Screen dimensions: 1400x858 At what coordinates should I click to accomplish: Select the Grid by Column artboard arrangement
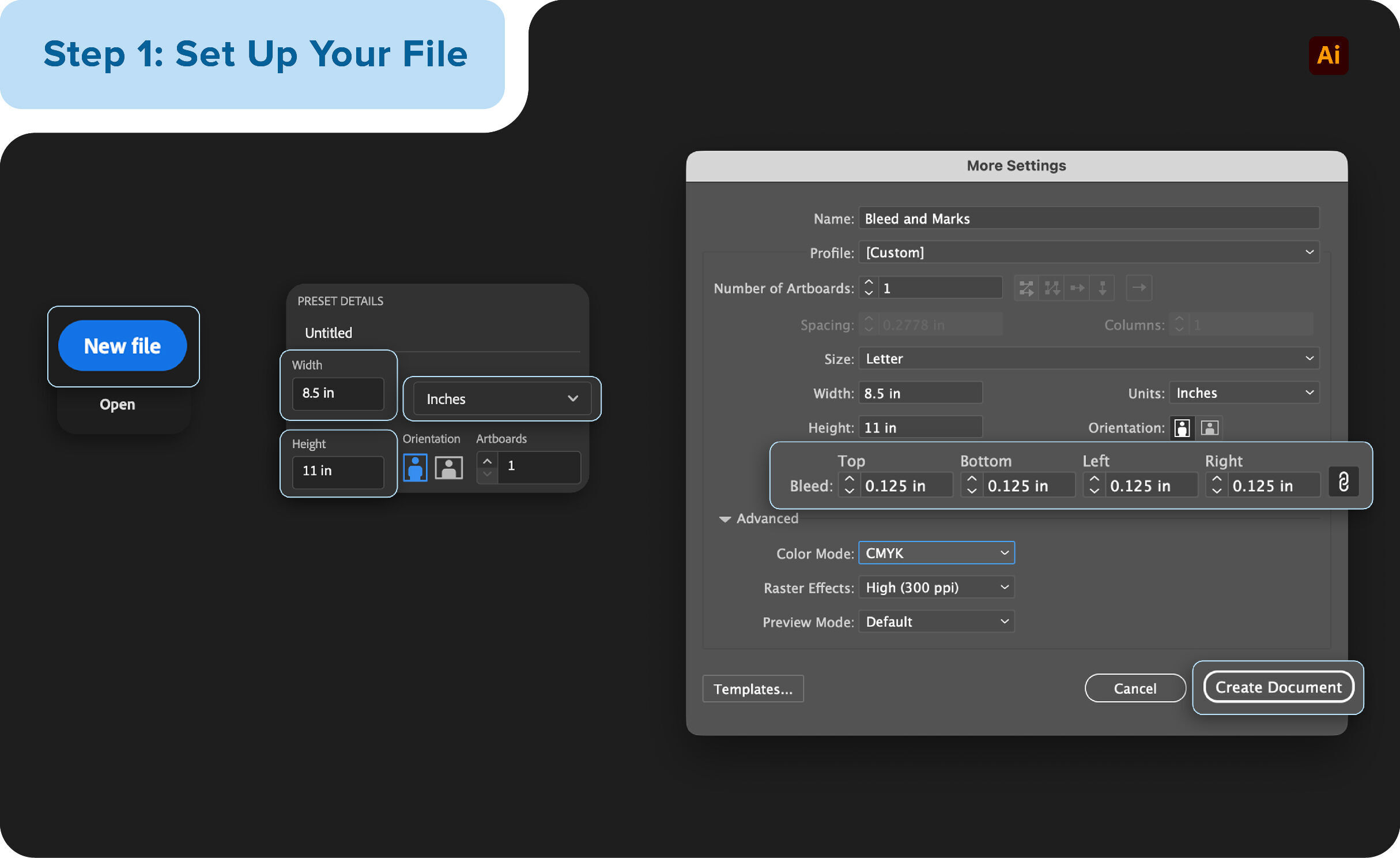pos(1051,288)
